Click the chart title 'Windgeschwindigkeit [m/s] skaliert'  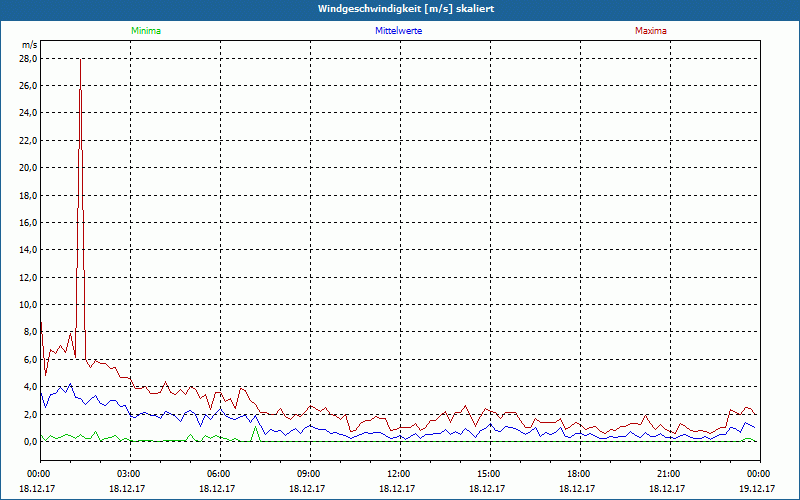coord(406,9)
